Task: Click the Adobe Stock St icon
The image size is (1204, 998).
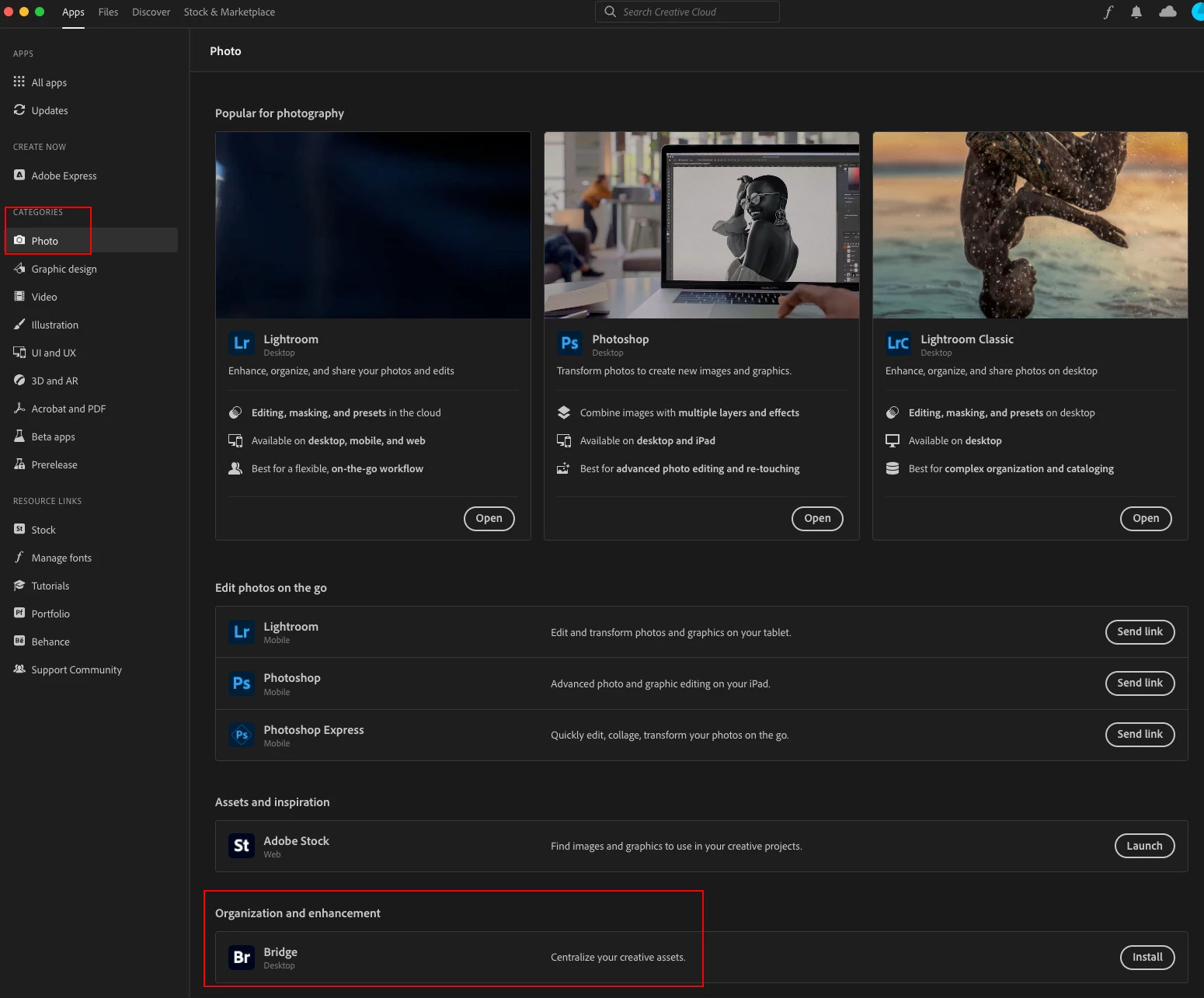Action: pyautogui.click(x=242, y=846)
